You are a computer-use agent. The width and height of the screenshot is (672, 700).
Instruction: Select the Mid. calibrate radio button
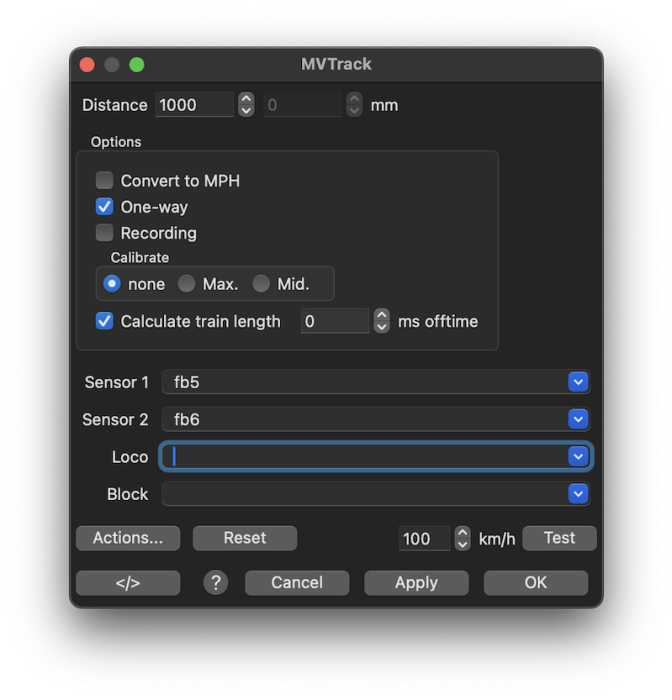point(261,284)
